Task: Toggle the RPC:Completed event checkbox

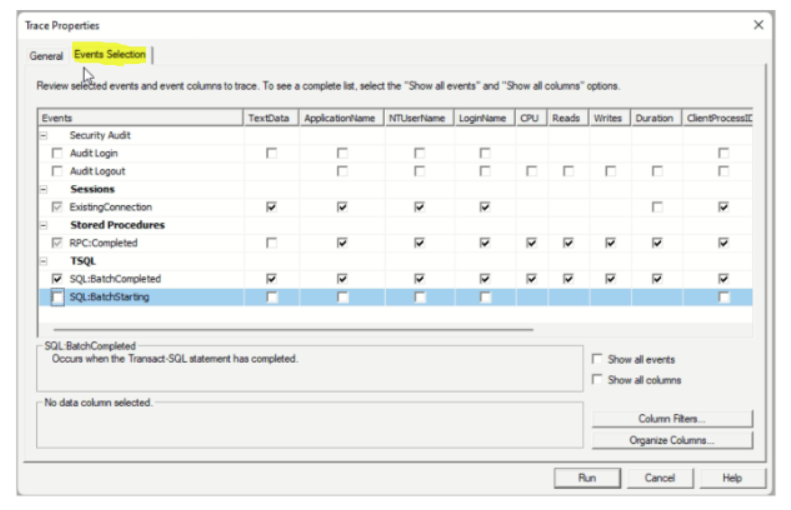Action: point(57,243)
